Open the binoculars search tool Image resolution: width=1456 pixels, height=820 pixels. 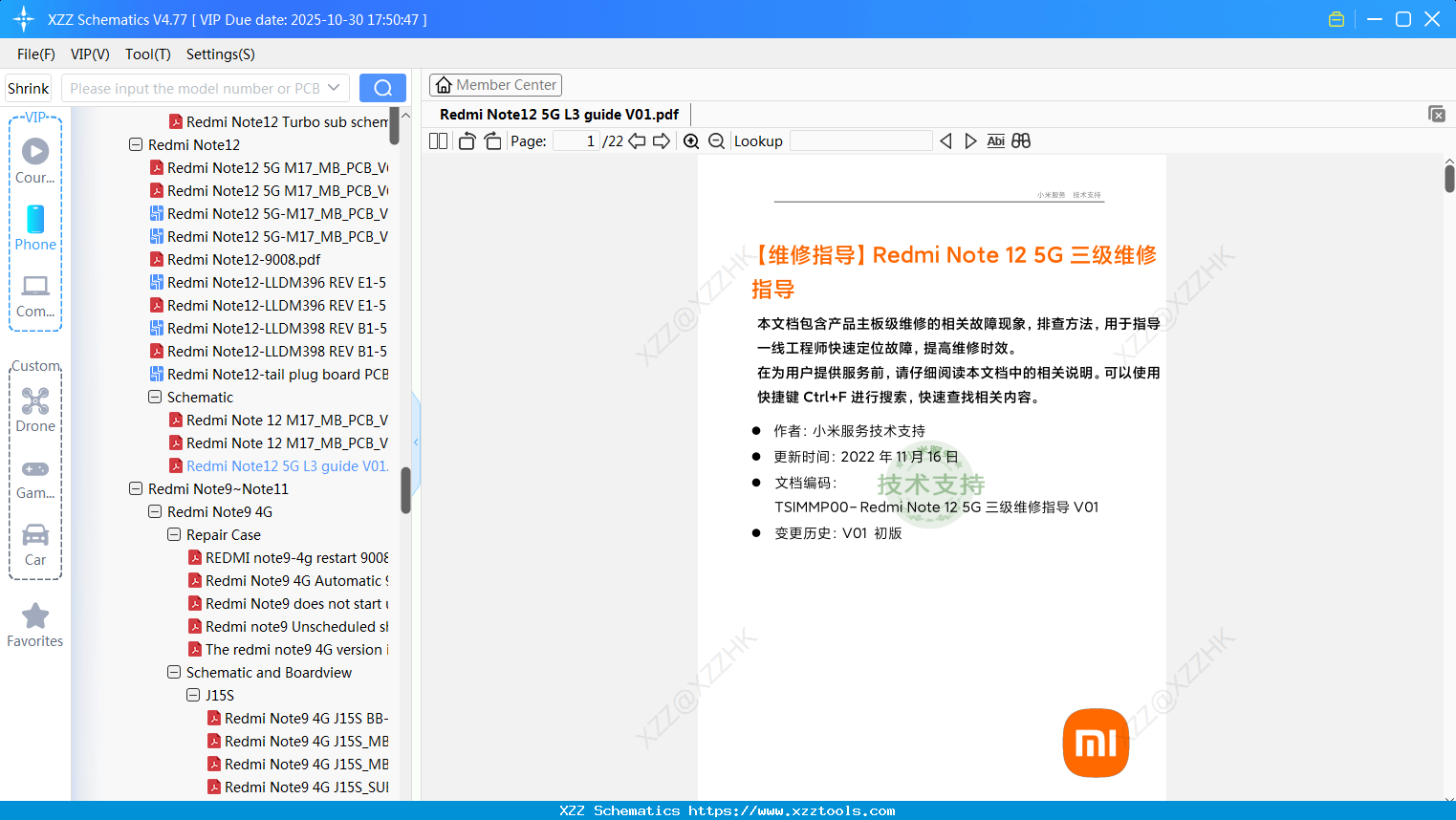1021,140
